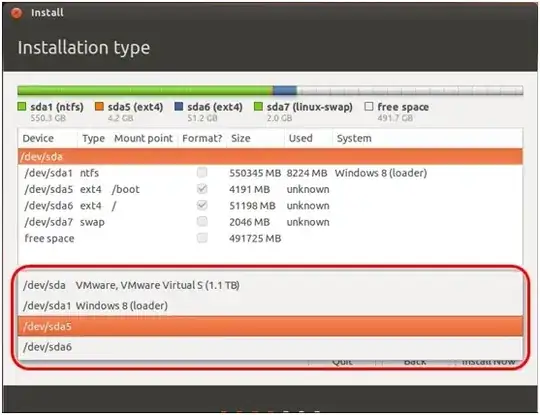
Task: Click Windows 8 (loader) system cell
Action: point(381,173)
